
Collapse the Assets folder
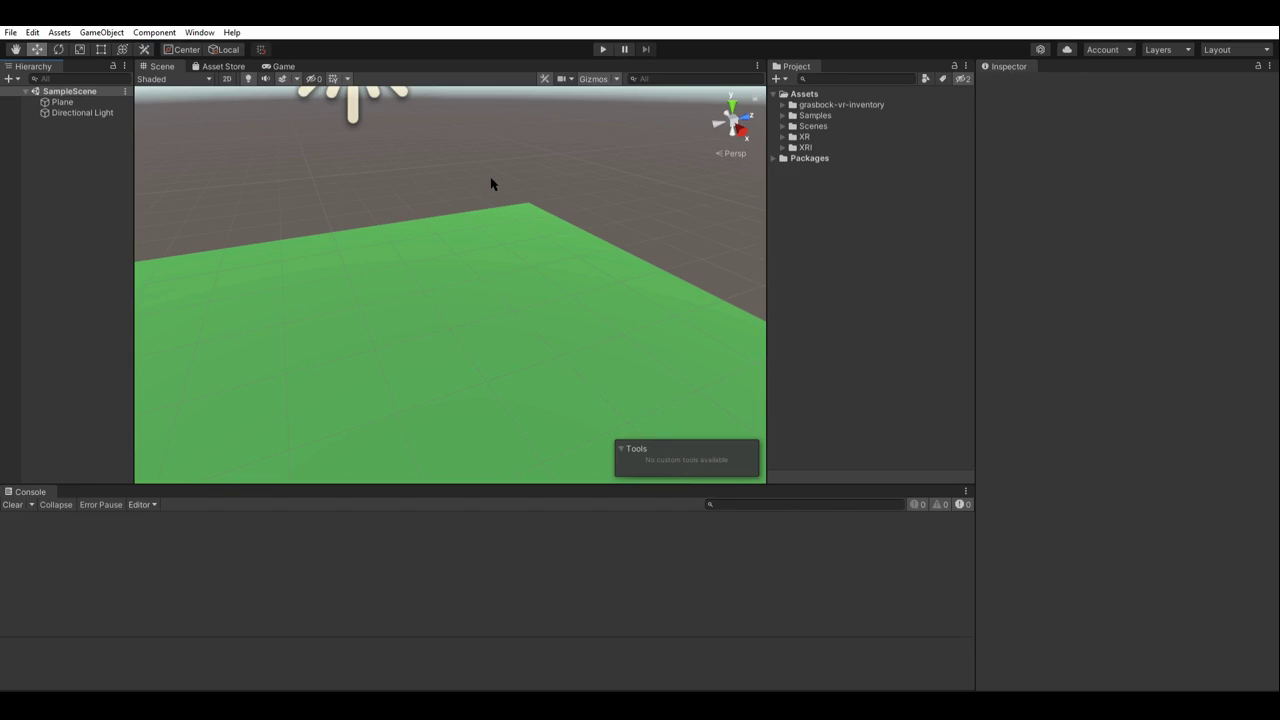click(x=773, y=94)
